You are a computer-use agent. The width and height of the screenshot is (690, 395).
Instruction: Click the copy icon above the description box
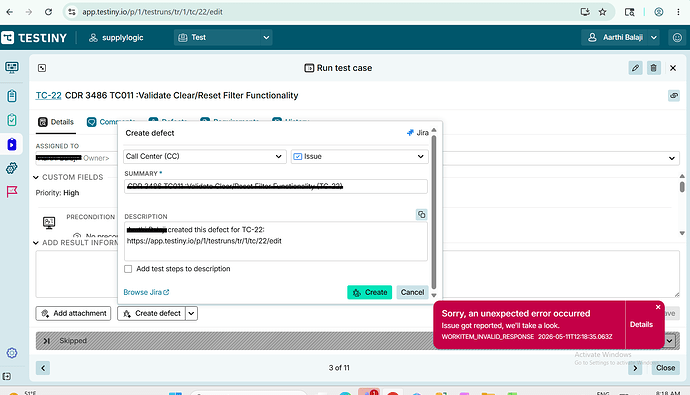[x=422, y=214]
